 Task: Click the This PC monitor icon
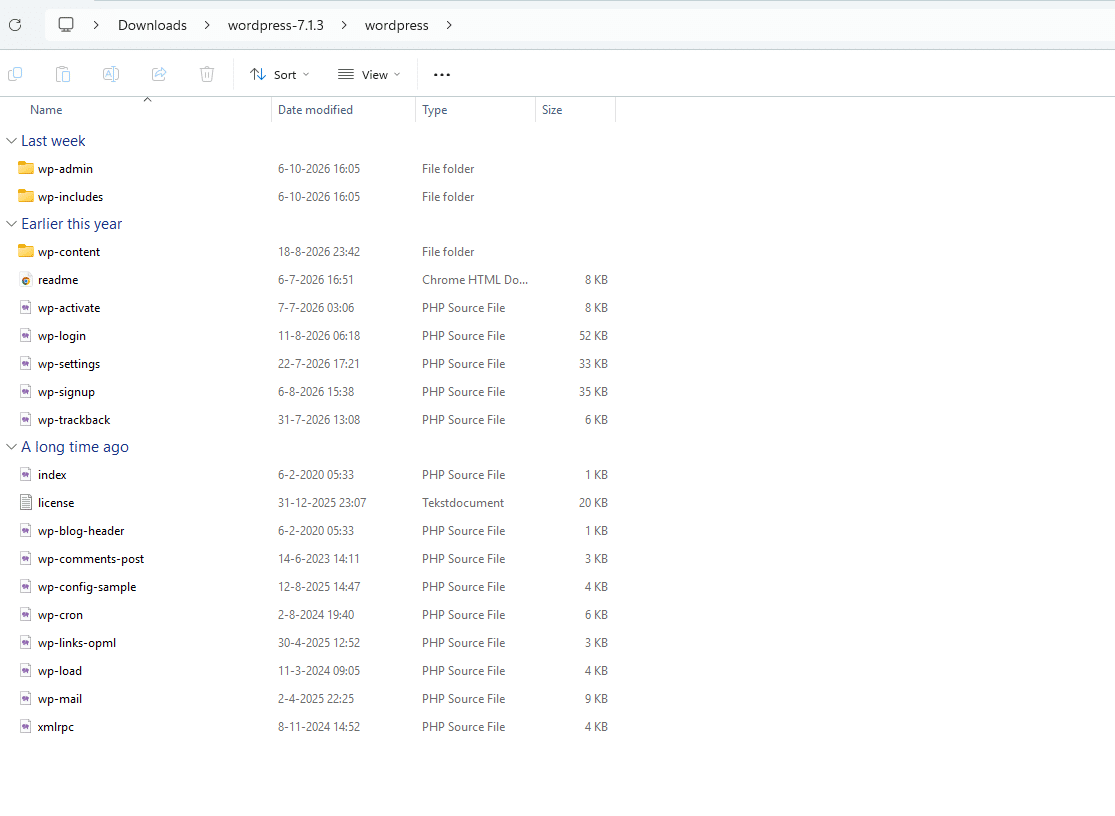click(66, 25)
